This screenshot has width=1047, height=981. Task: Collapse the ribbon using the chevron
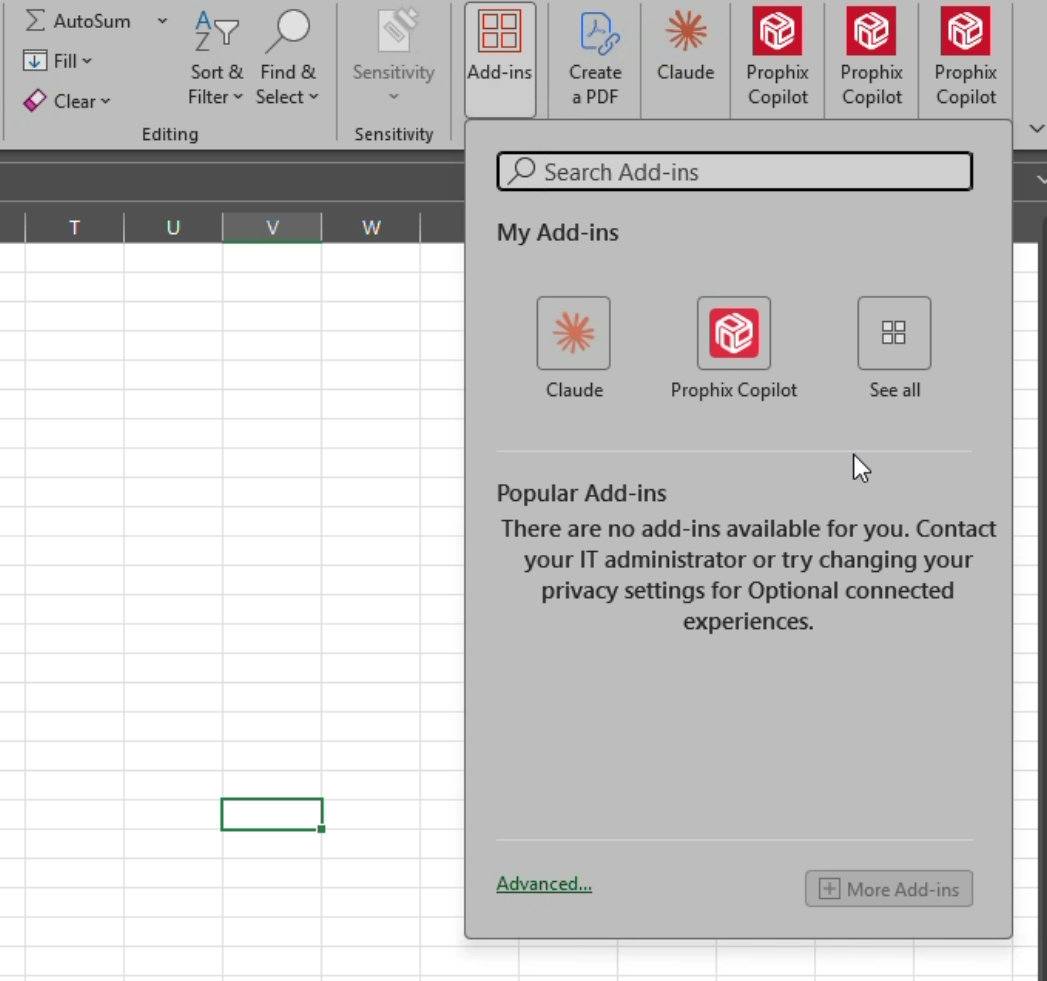tap(1036, 128)
